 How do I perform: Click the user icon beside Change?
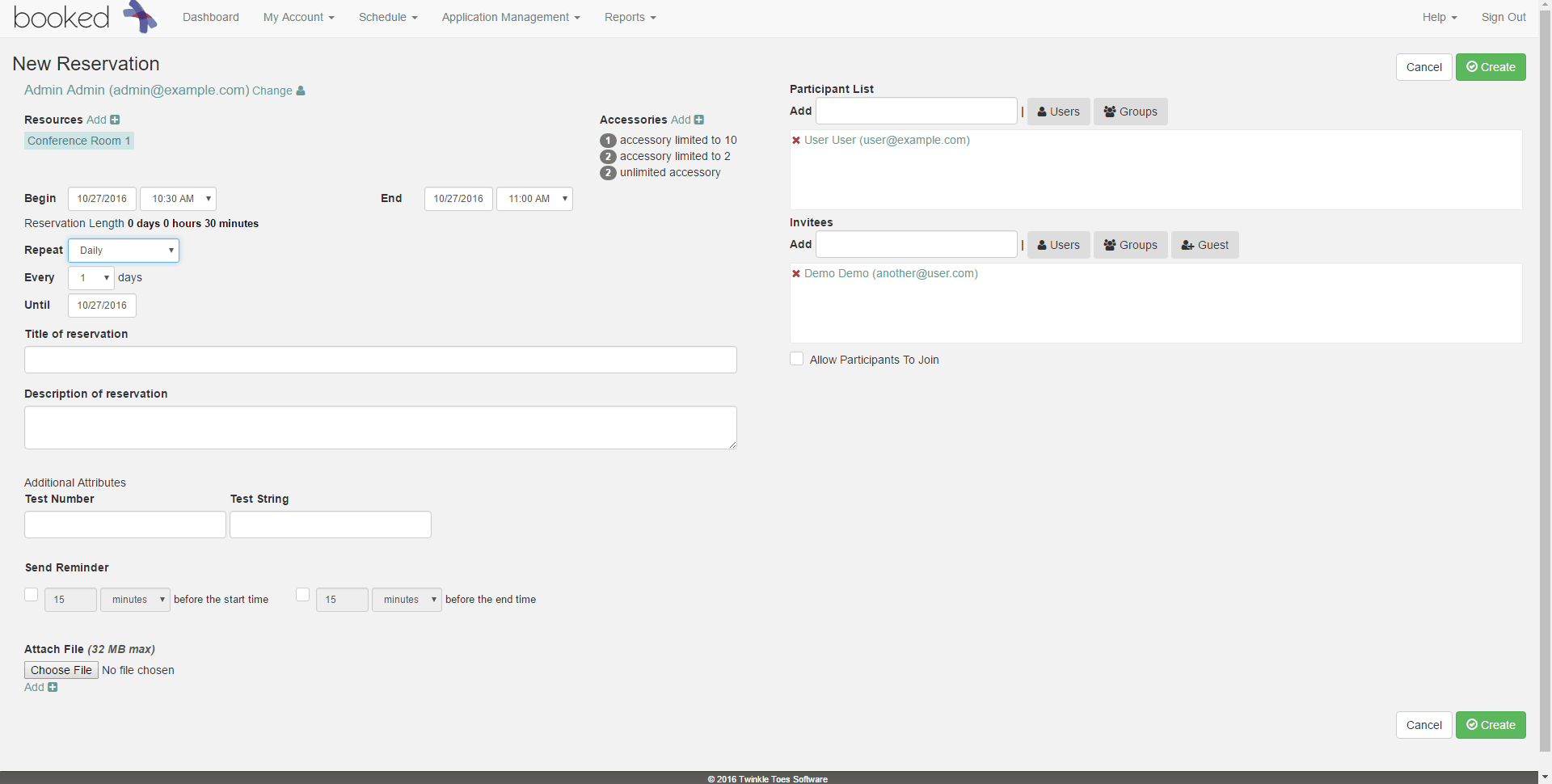pos(301,91)
